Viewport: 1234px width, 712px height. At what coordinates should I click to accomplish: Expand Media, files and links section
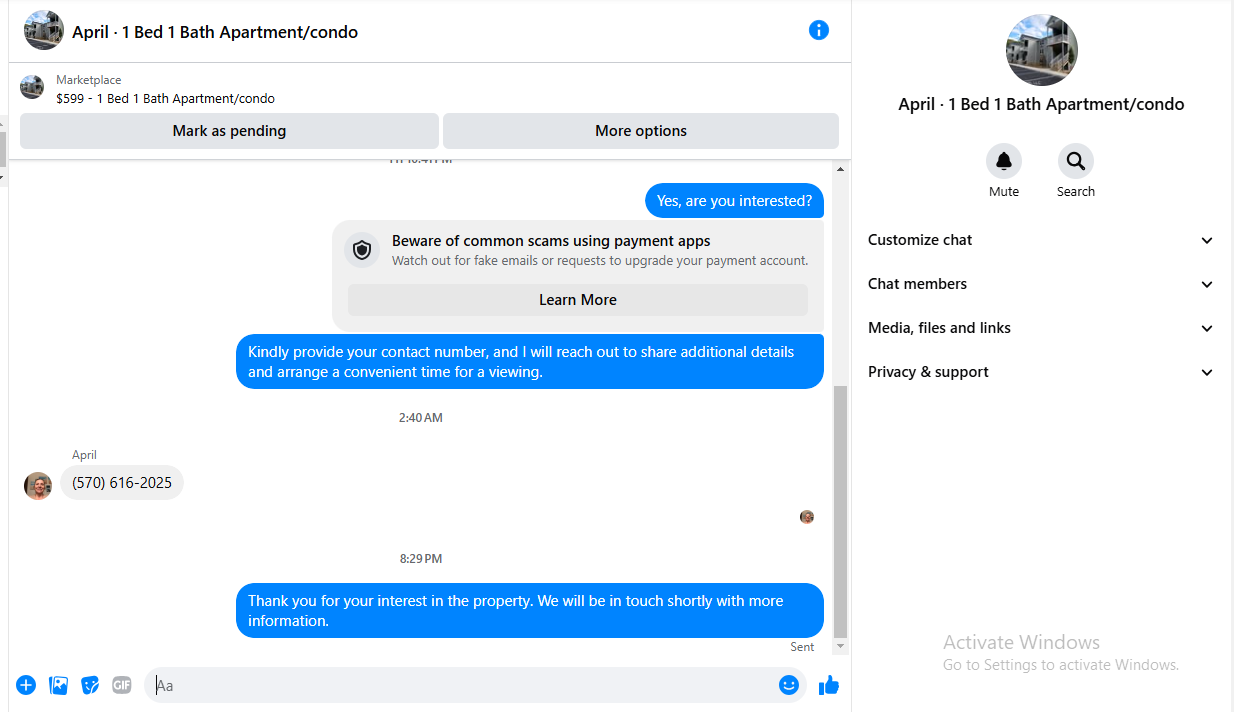coord(1040,328)
